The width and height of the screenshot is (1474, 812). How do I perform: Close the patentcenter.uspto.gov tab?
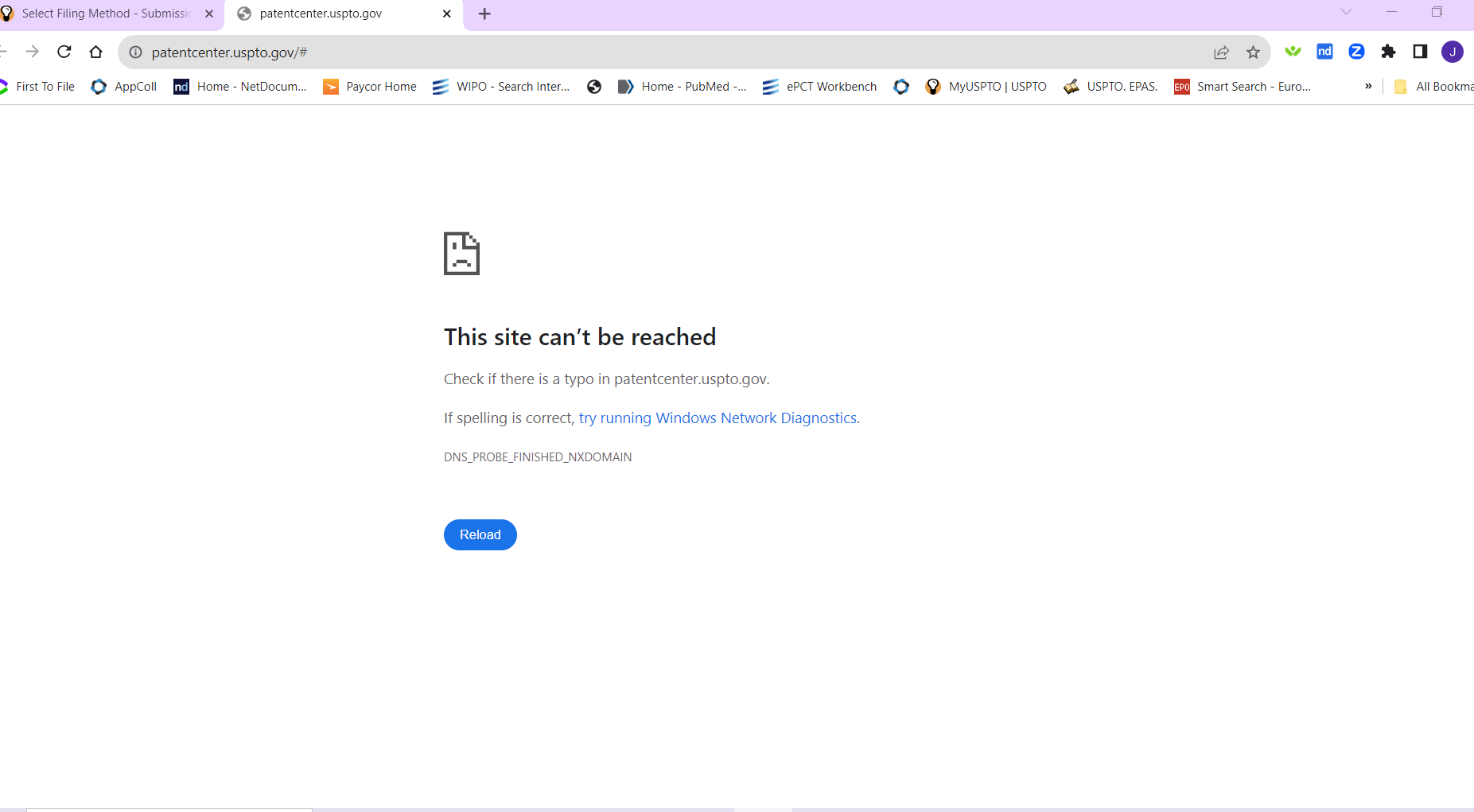tap(447, 14)
